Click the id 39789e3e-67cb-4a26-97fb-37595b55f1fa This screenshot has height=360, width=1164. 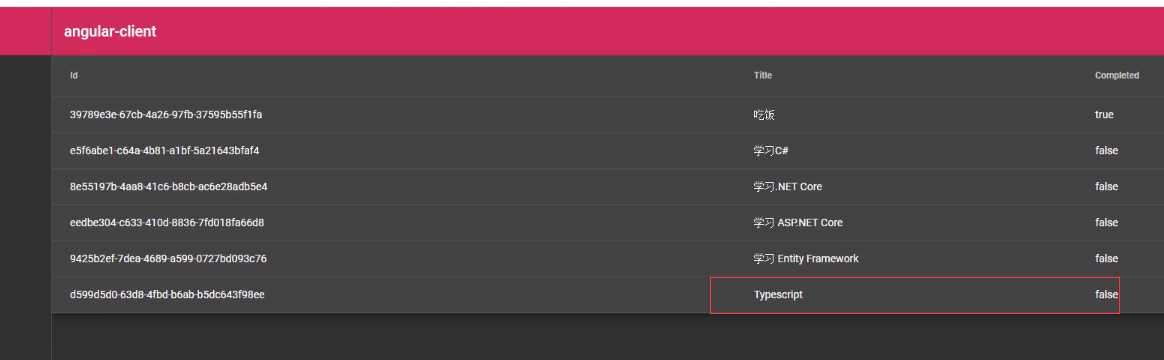click(166, 114)
